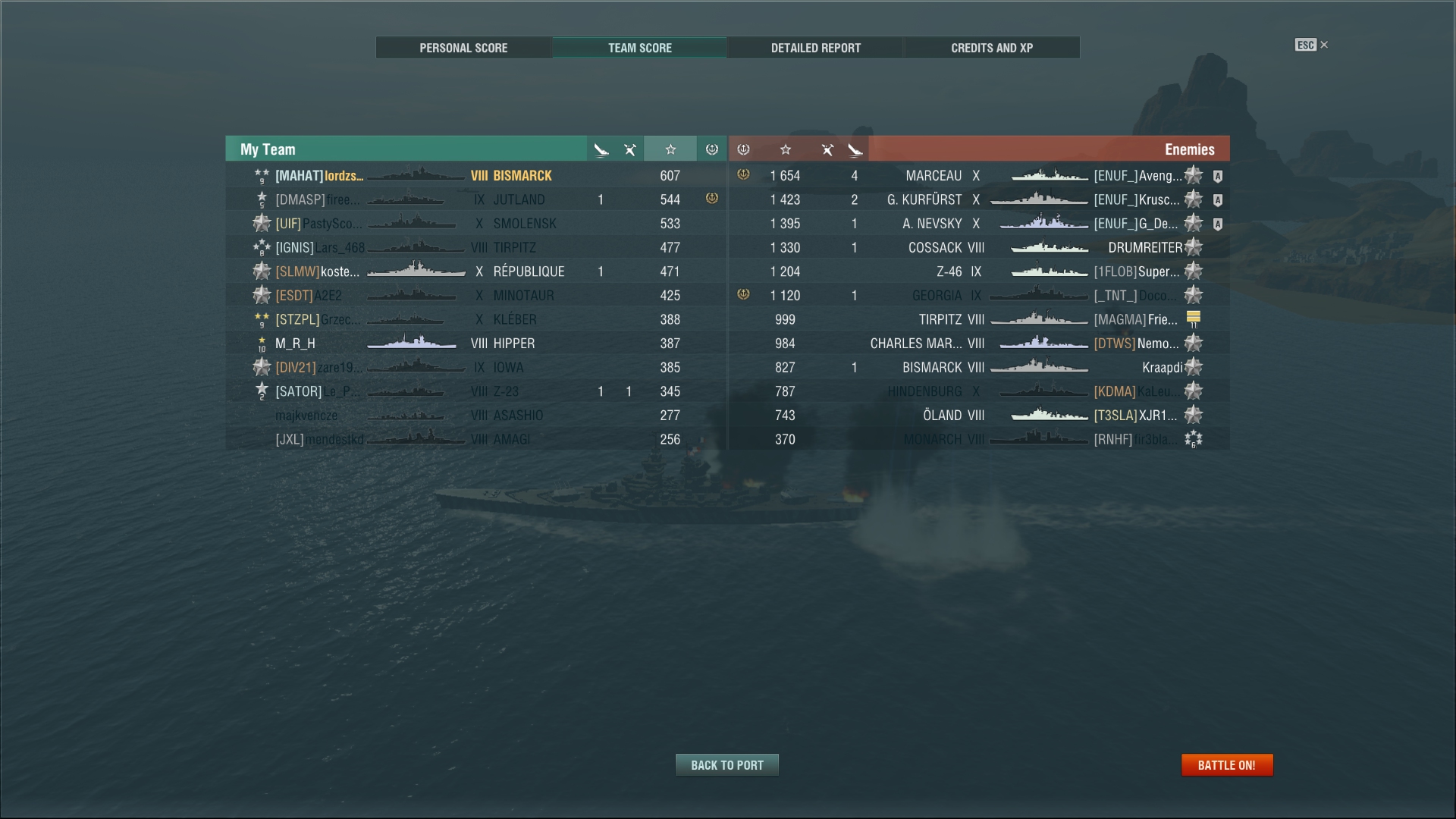
Task: Select the G. KURFÜRST enemy row
Action: (979, 199)
